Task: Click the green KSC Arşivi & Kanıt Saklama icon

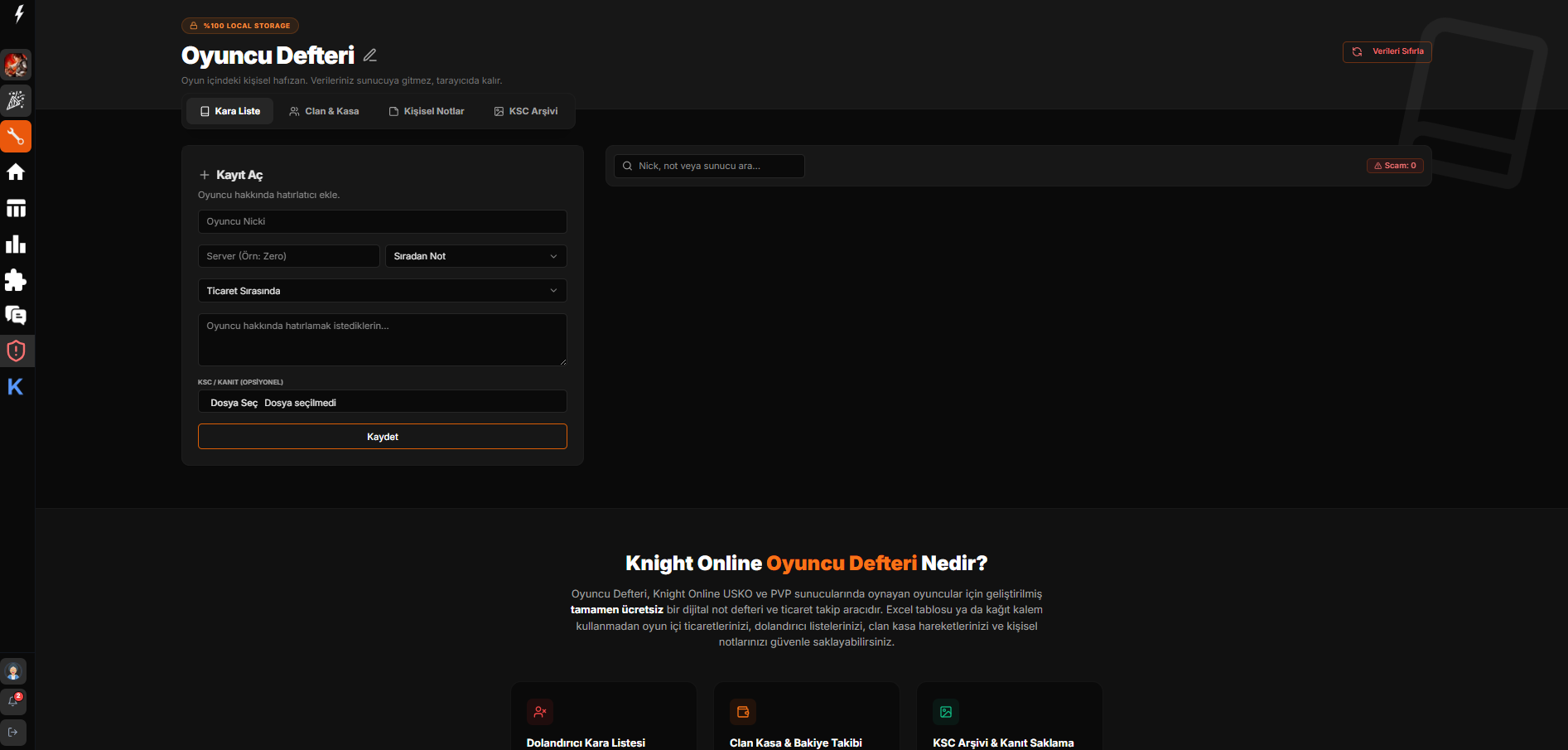Action: (x=946, y=712)
